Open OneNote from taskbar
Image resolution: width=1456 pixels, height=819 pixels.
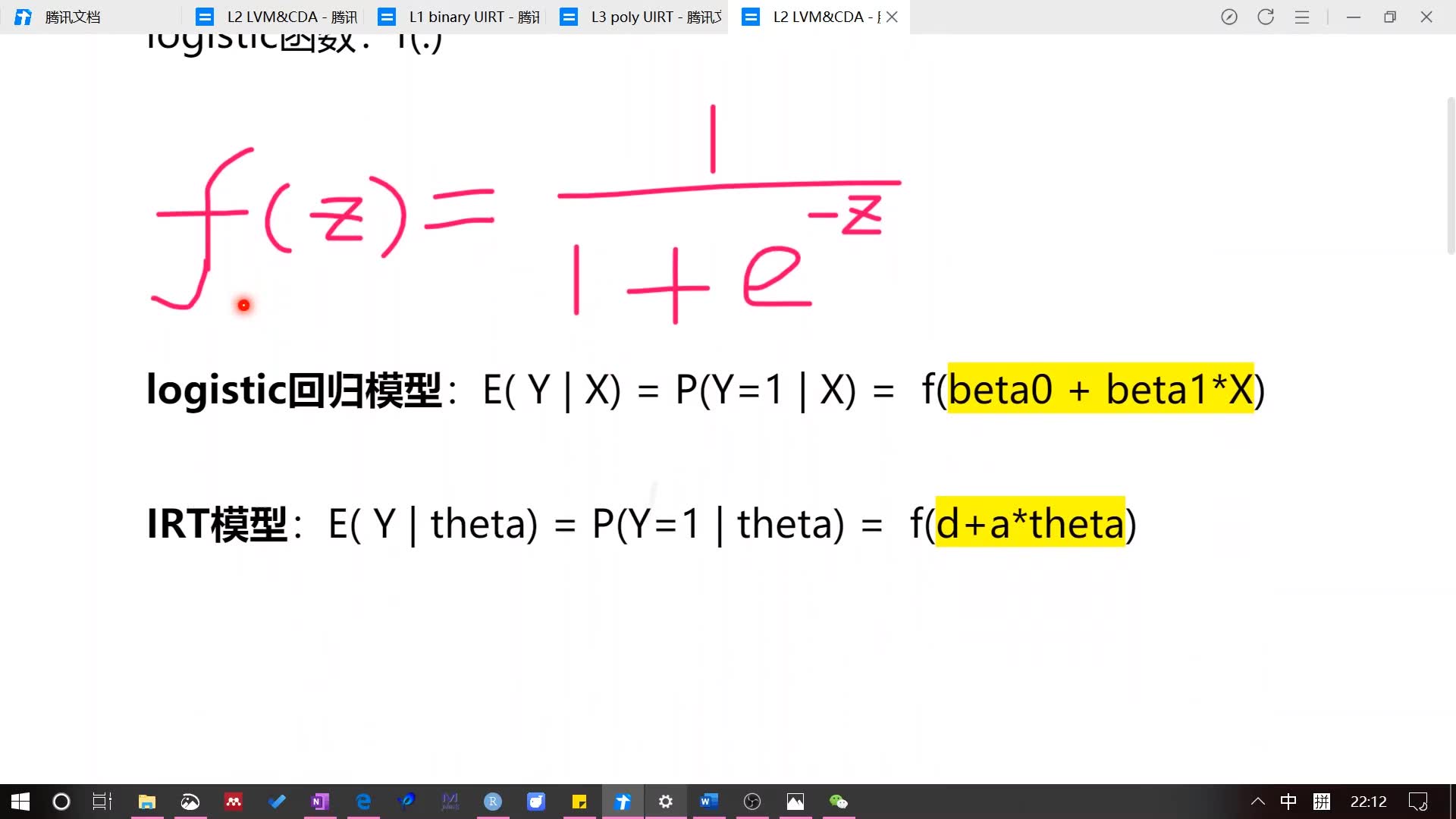[x=320, y=802]
